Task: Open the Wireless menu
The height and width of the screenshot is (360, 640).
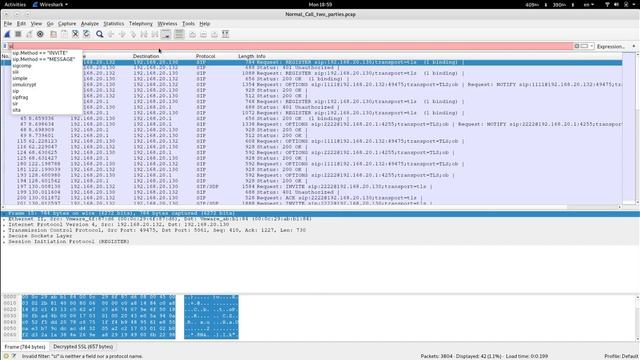Action: click(167, 24)
